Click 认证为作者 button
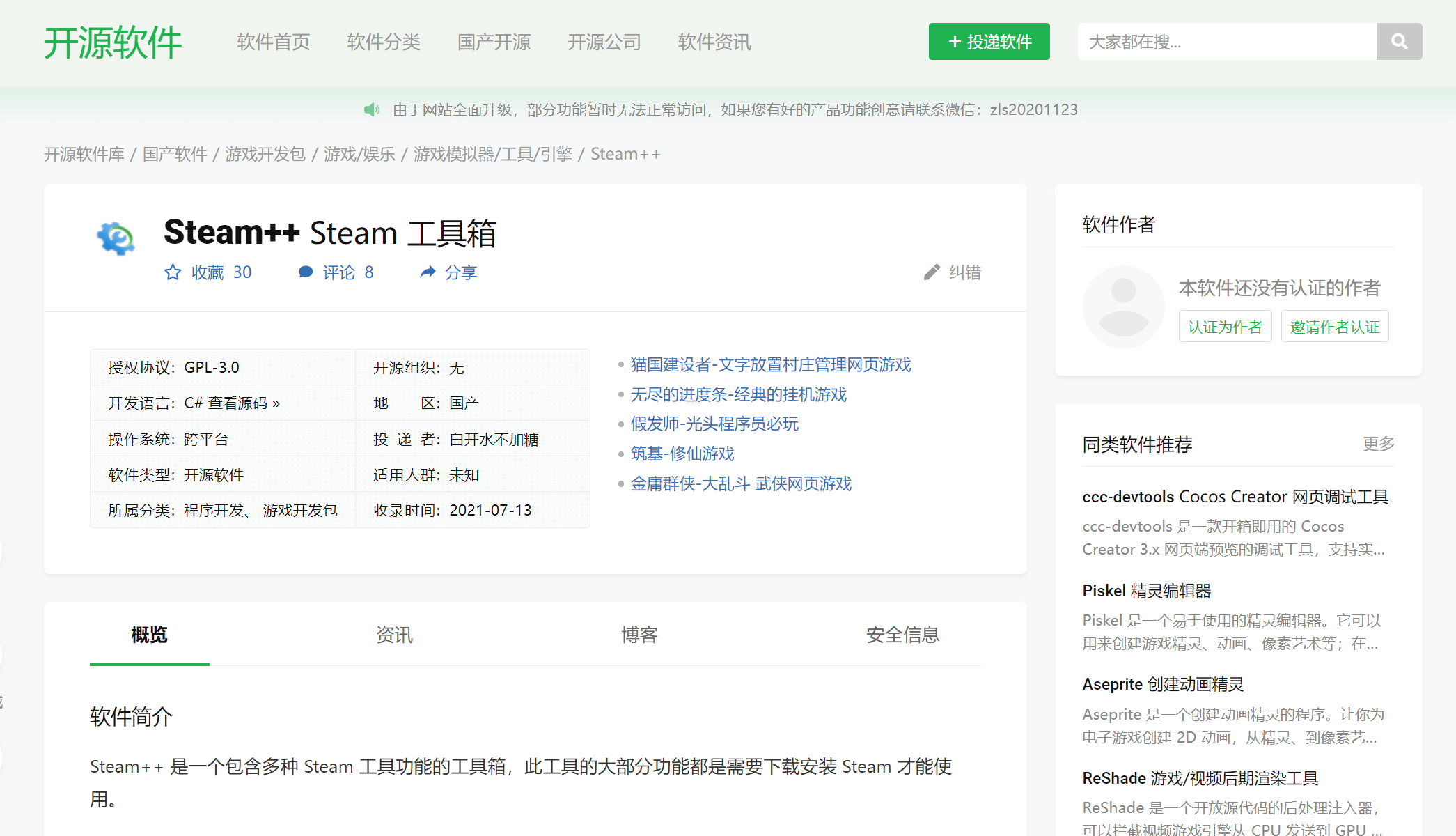This screenshot has height=836, width=1456. click(1225, 327)
